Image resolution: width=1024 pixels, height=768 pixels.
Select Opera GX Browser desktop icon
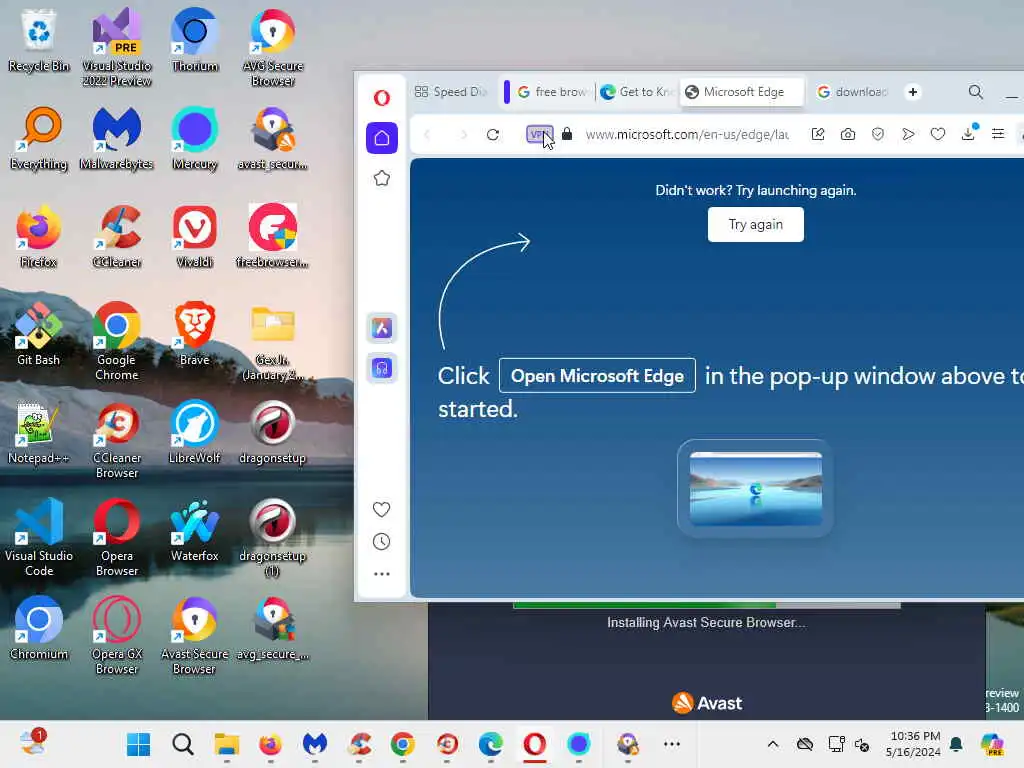point(117,635)
